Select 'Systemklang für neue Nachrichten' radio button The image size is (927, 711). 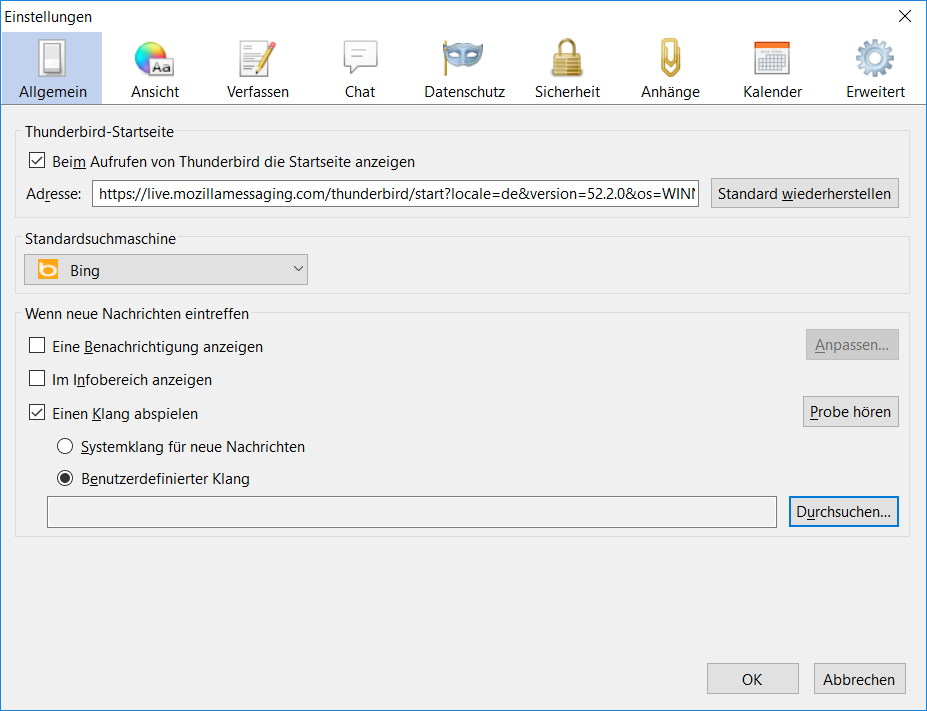pyautogui.click(x=65, y=446)
